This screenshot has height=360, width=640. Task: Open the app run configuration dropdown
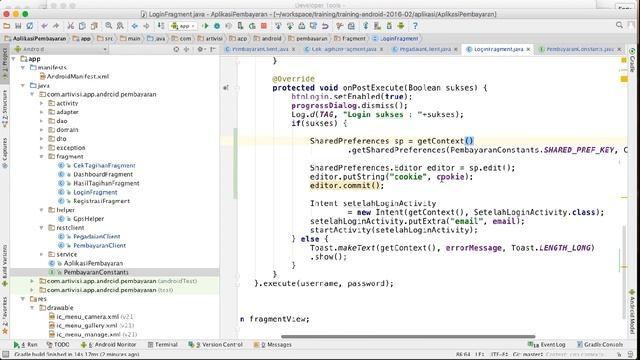point(184,26)
